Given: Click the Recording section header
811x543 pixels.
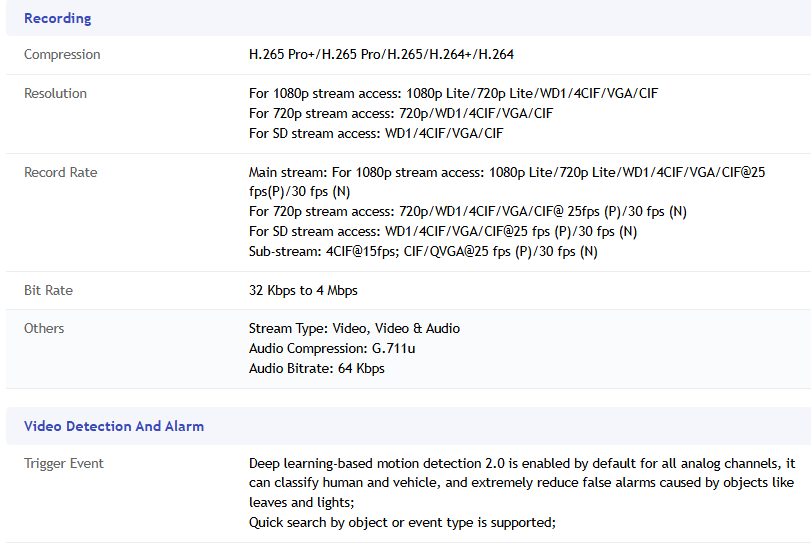Looking at the screenshot, I should click(57, 18).
